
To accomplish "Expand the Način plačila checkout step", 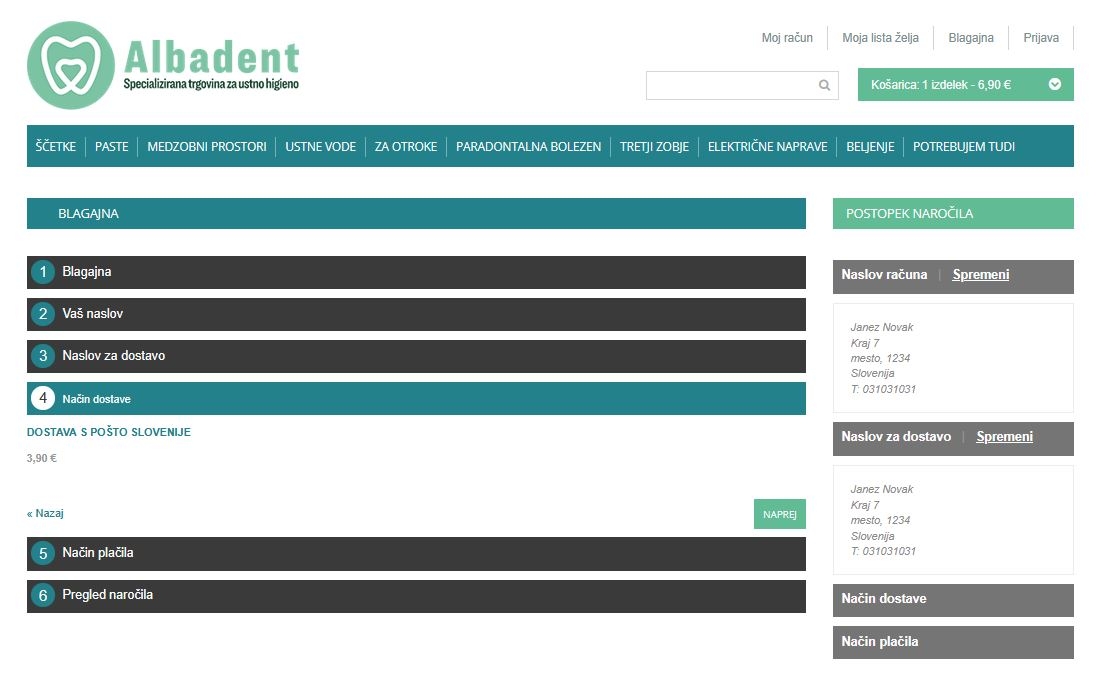I will pyautogui.click(x=415, y=553).
